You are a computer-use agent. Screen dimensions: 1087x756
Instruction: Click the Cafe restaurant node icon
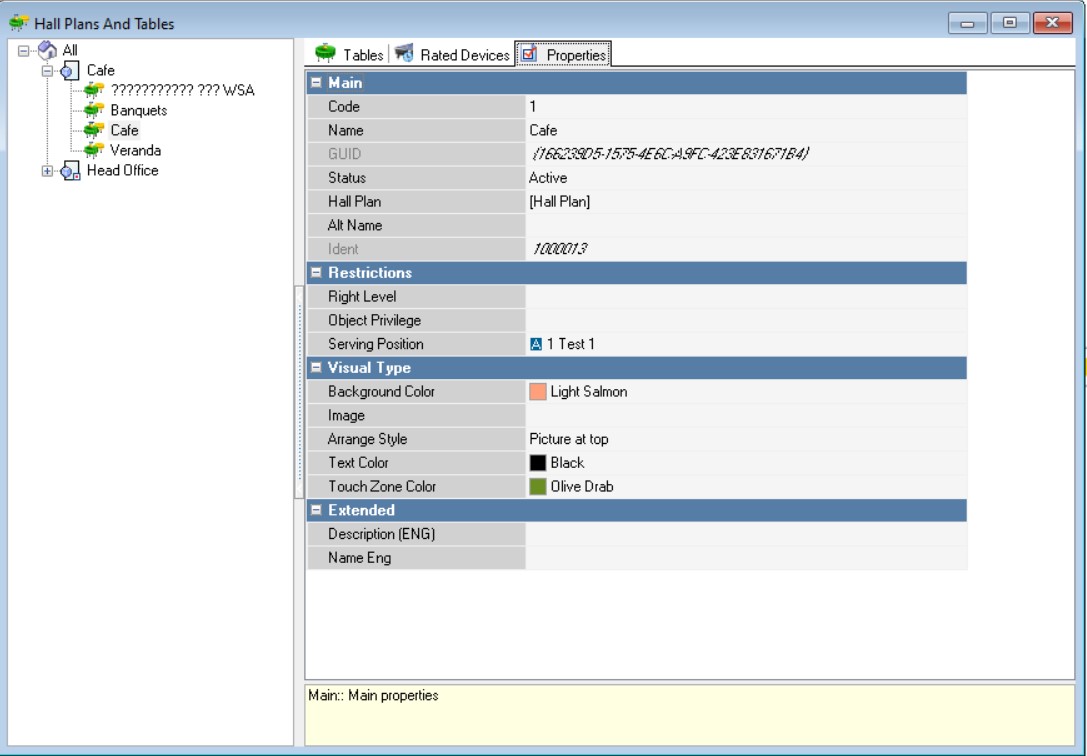69,70
